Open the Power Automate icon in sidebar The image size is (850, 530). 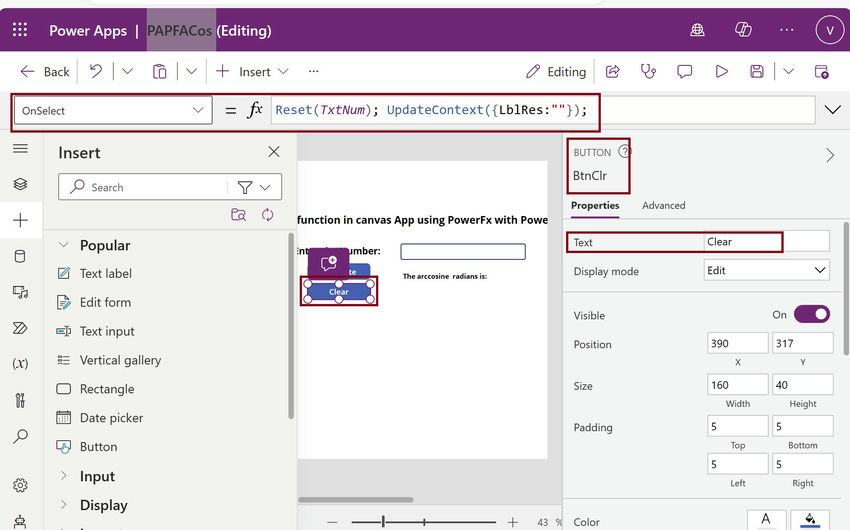click(20, 328)
